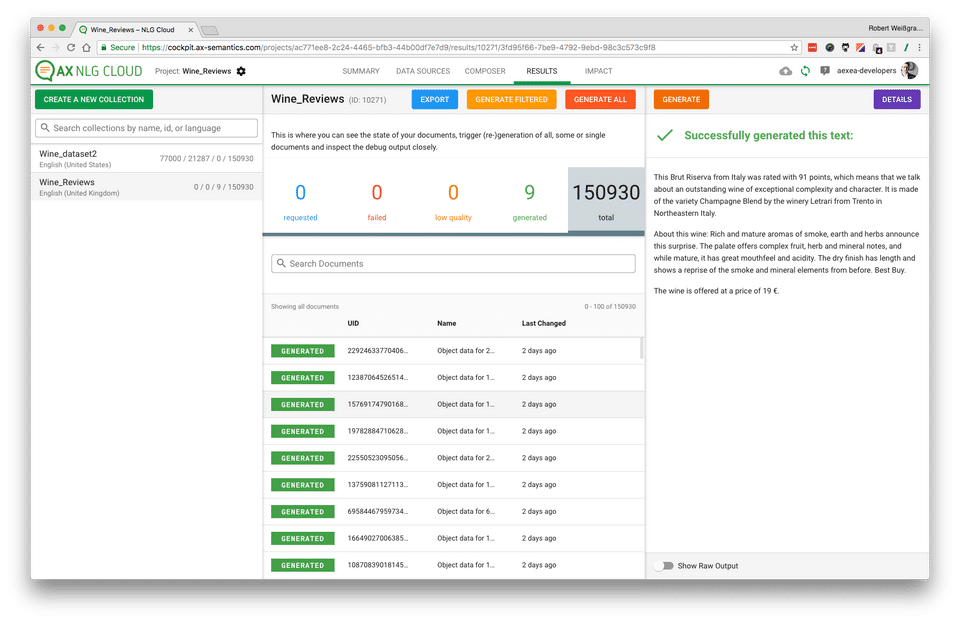Open the purple Details button
This screenshot has height=623, width=960.
tap(897, 99)
